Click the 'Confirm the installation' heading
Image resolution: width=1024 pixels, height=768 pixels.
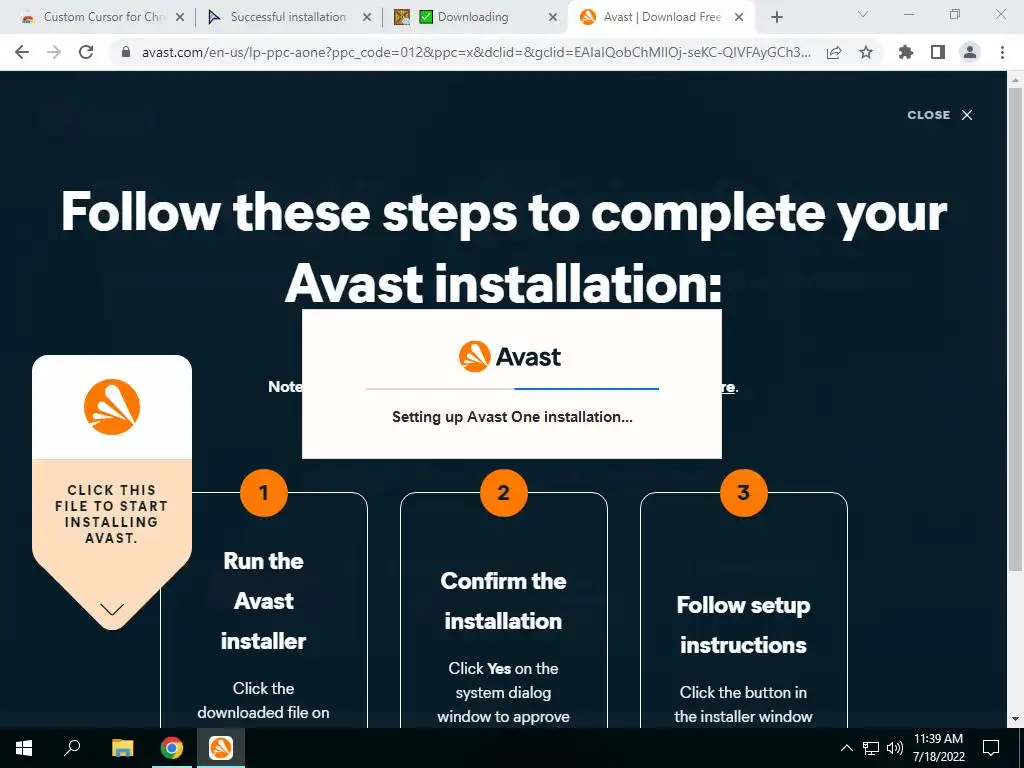coord(503,601)
